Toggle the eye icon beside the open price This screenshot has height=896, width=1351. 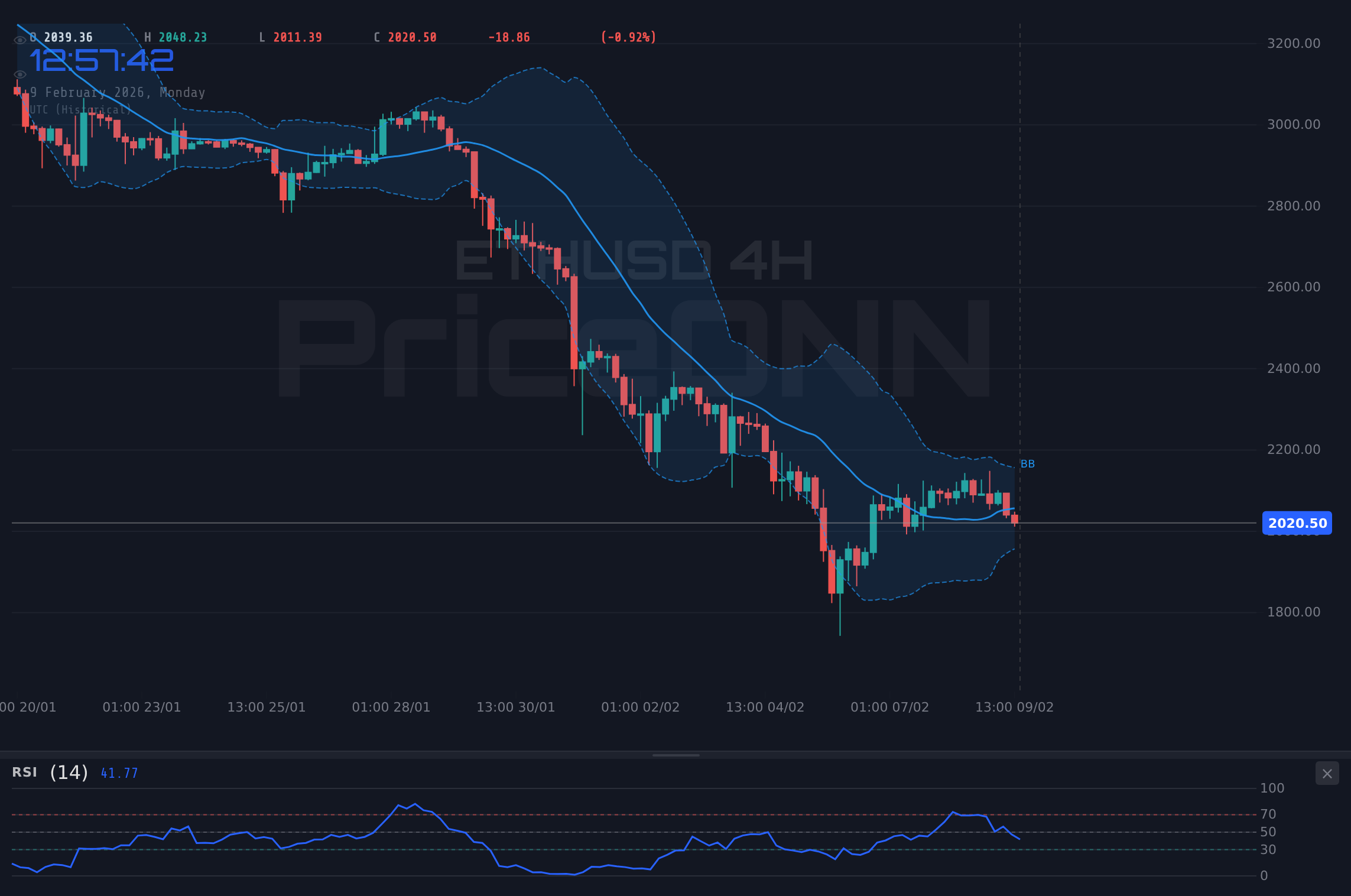click(20, 40)
